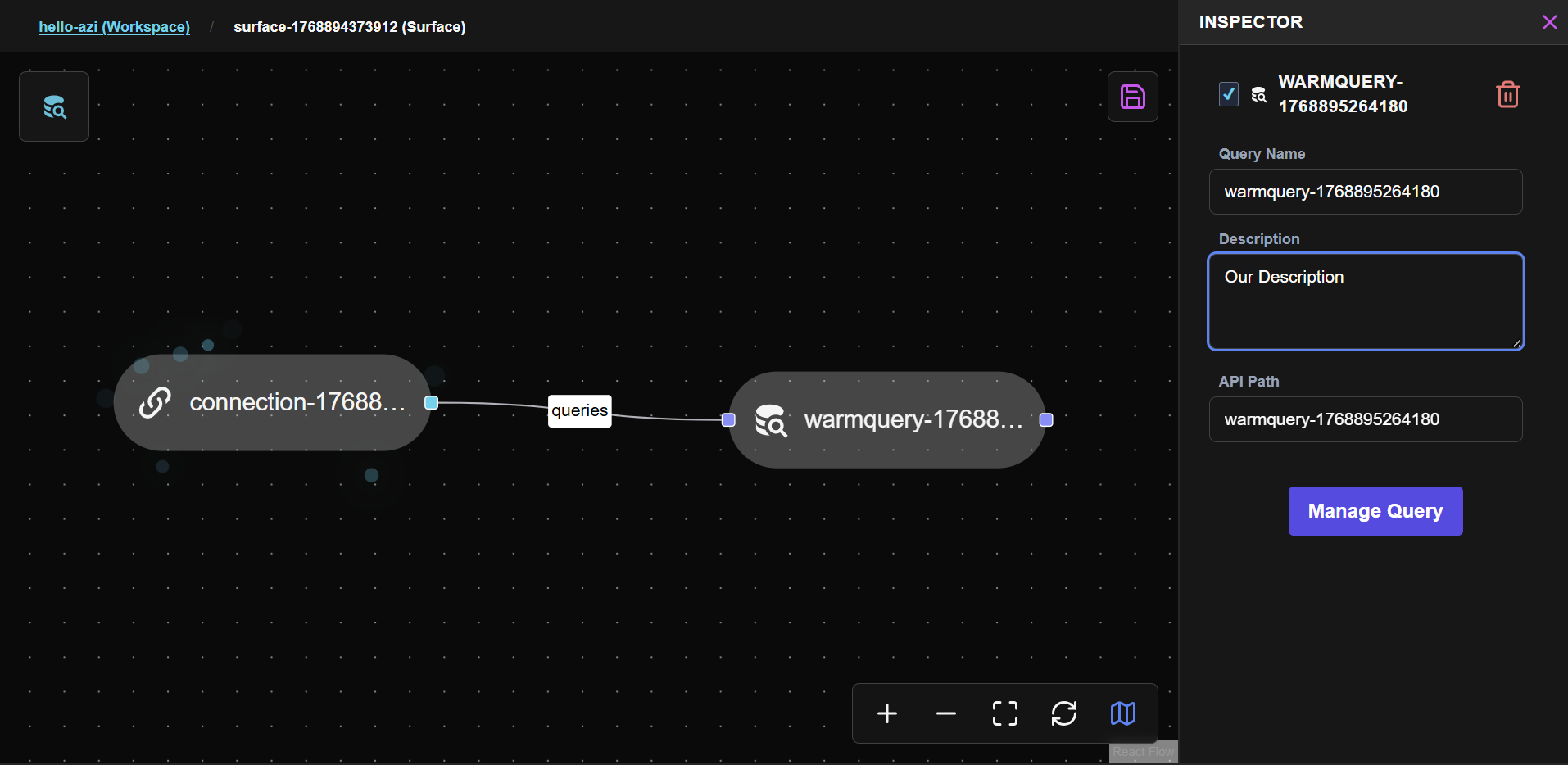
Task: Select the connection node on the canvas
Action: 272,402
